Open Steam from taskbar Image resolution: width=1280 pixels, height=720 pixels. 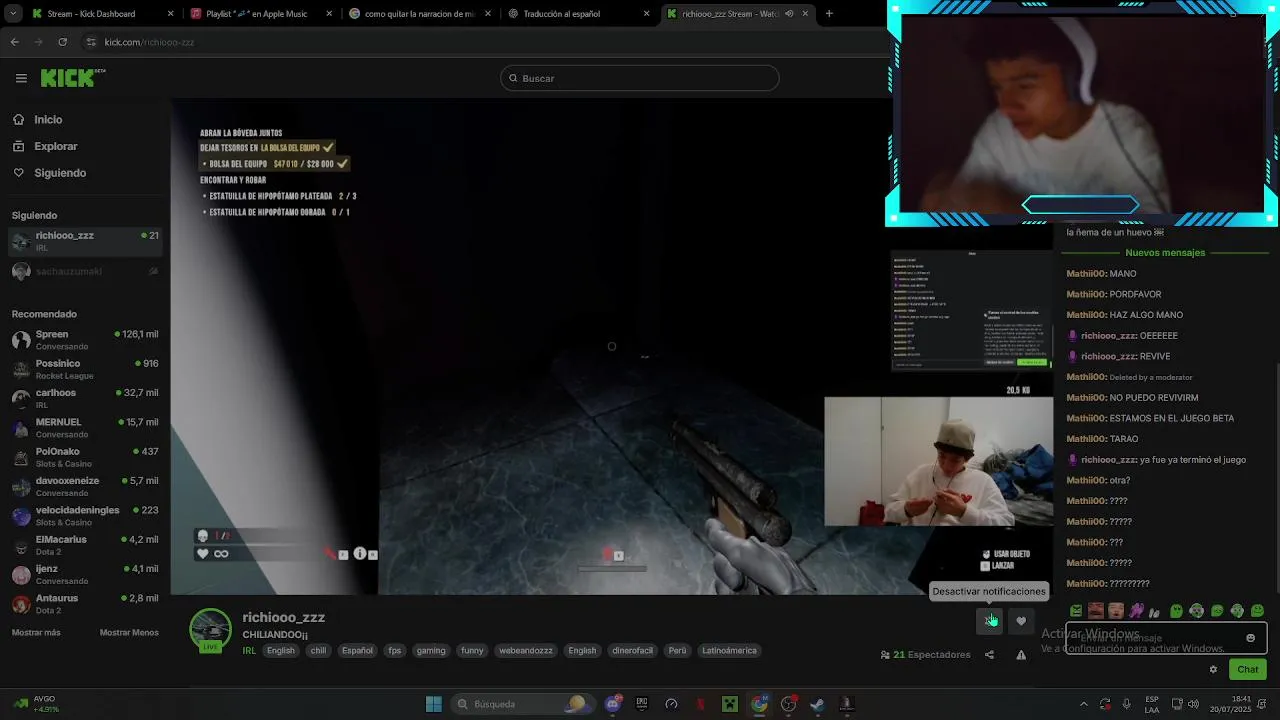[x=817, y=704]
